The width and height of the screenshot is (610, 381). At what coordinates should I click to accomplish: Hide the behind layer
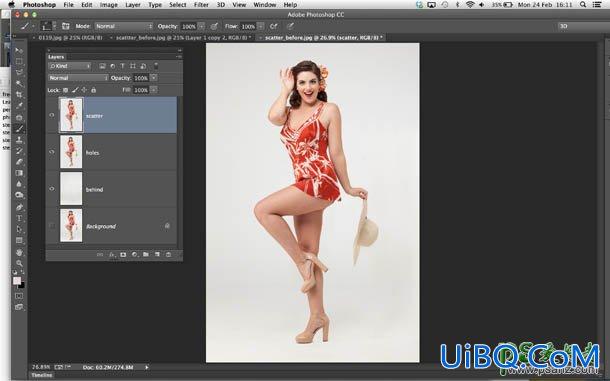click(x=52, y=189)
